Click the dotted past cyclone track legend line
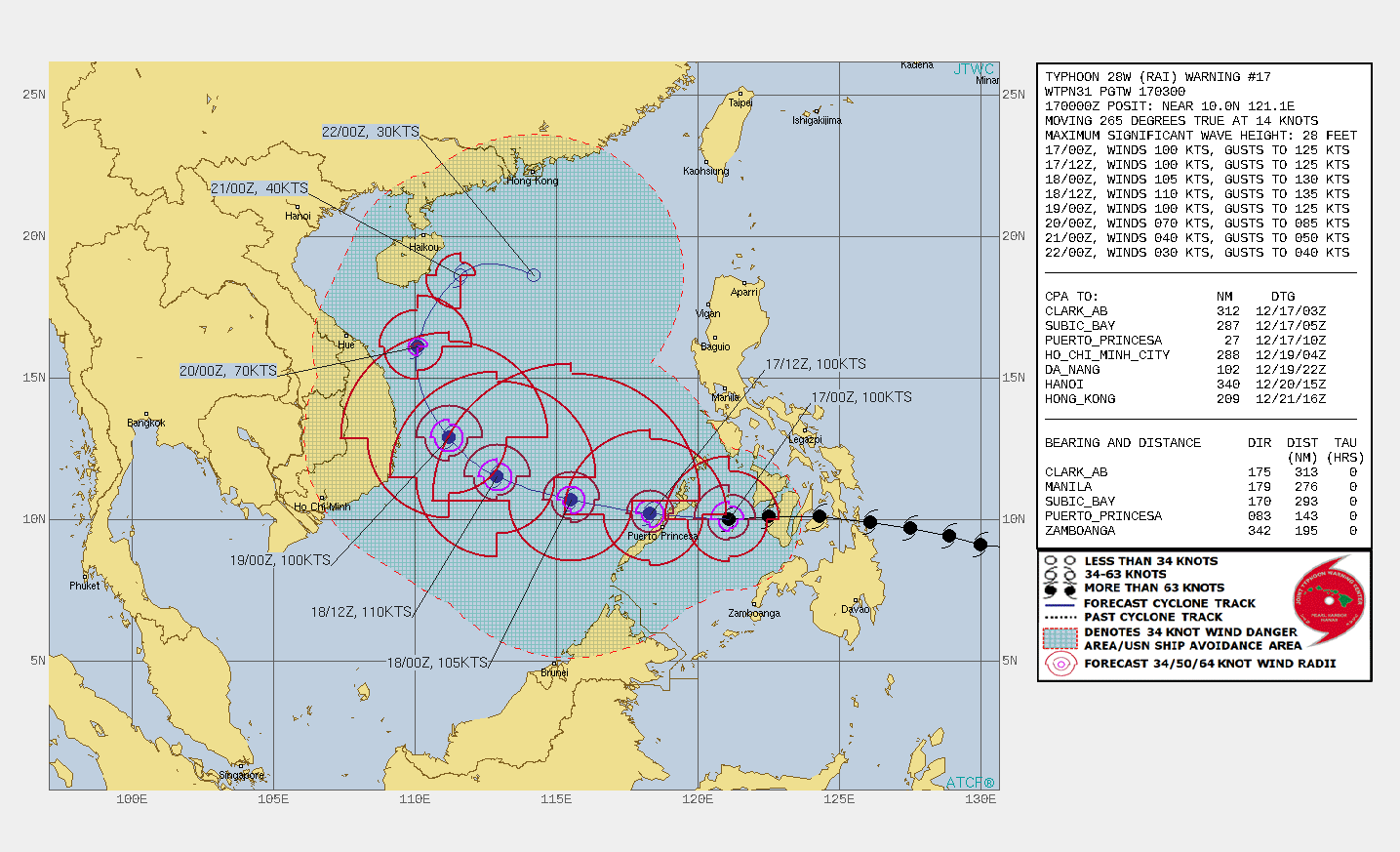The image size is (1400, 852). 1060,617
